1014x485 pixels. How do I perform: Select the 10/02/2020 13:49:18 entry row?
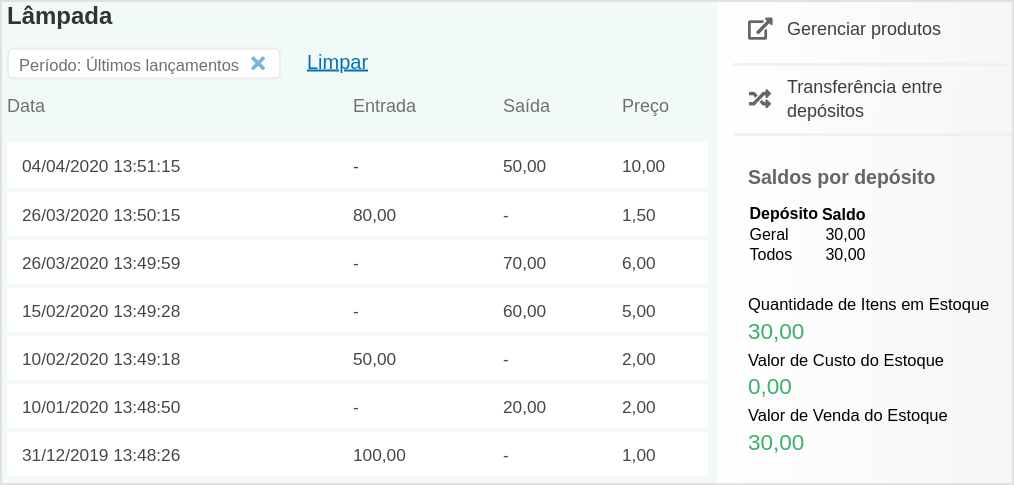tap(357, 358)
